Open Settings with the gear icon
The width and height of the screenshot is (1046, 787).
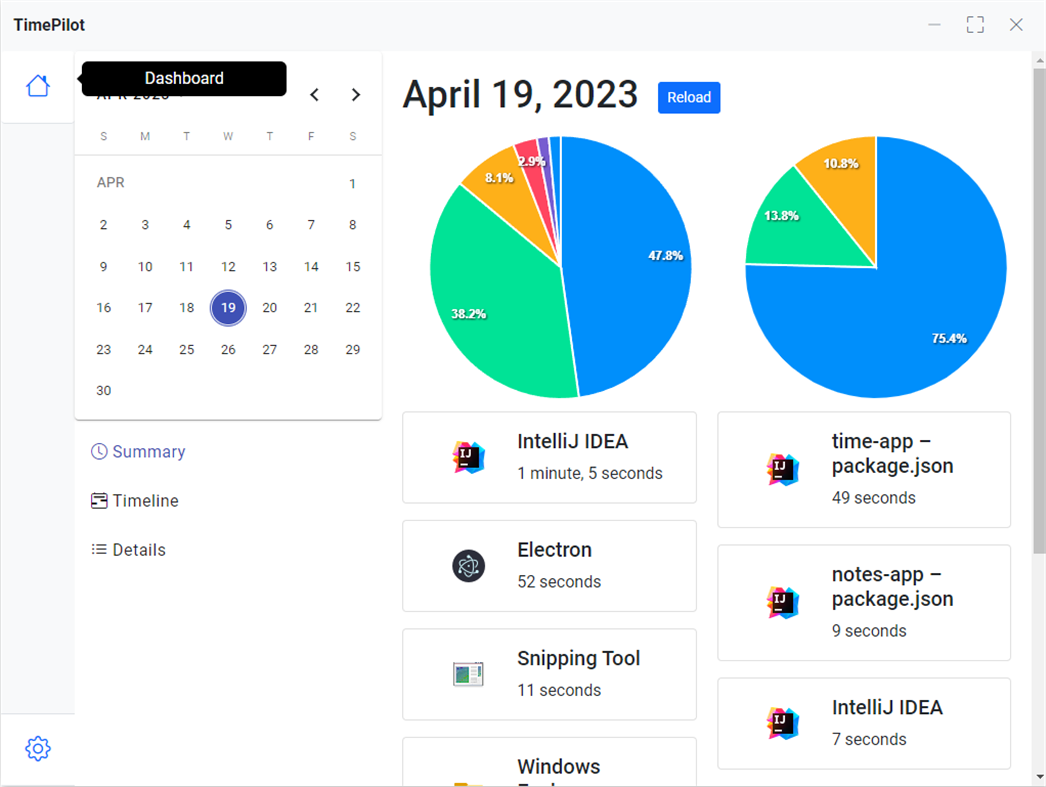(37, 748)
